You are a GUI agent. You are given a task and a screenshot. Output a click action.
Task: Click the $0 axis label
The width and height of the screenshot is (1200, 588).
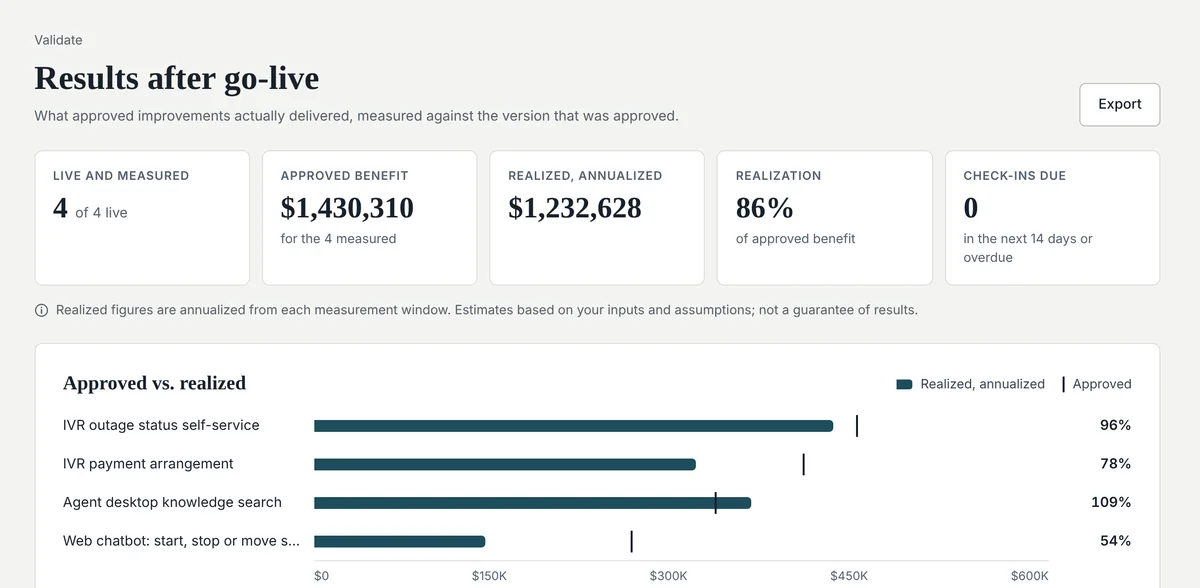click(321, 576)
